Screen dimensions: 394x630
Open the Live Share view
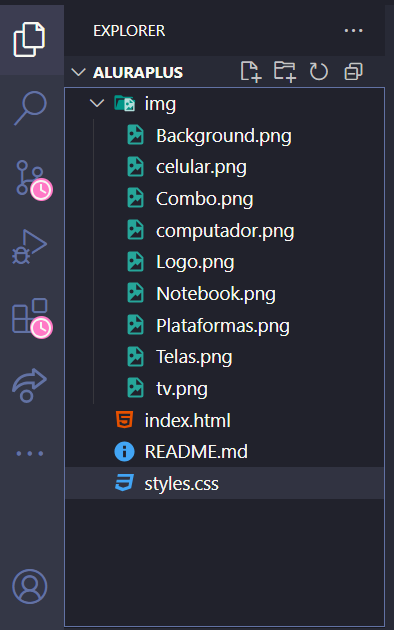tap(29, 385)
